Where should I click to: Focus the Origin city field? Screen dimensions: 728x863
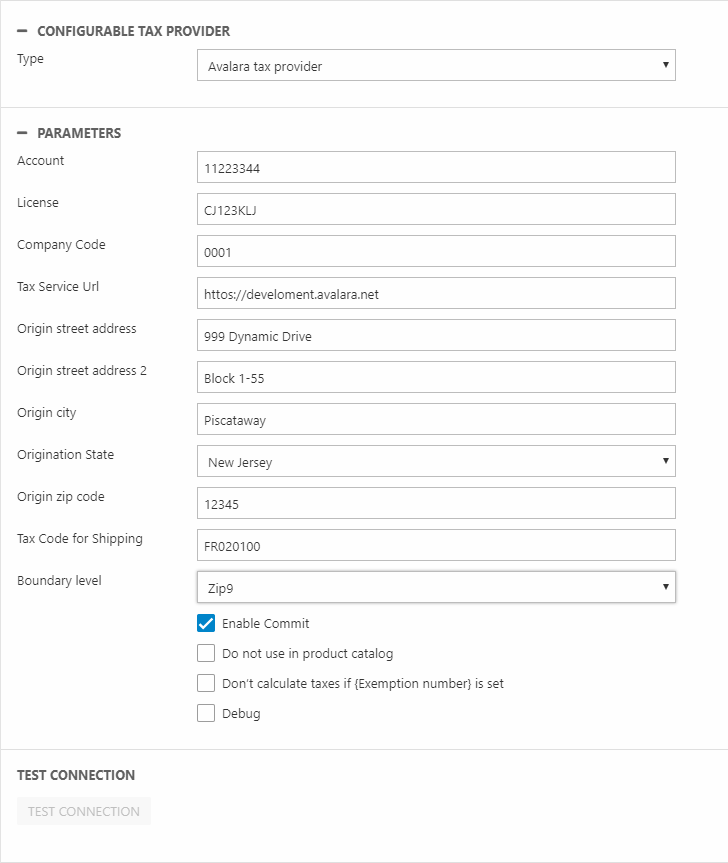point(436,420)
